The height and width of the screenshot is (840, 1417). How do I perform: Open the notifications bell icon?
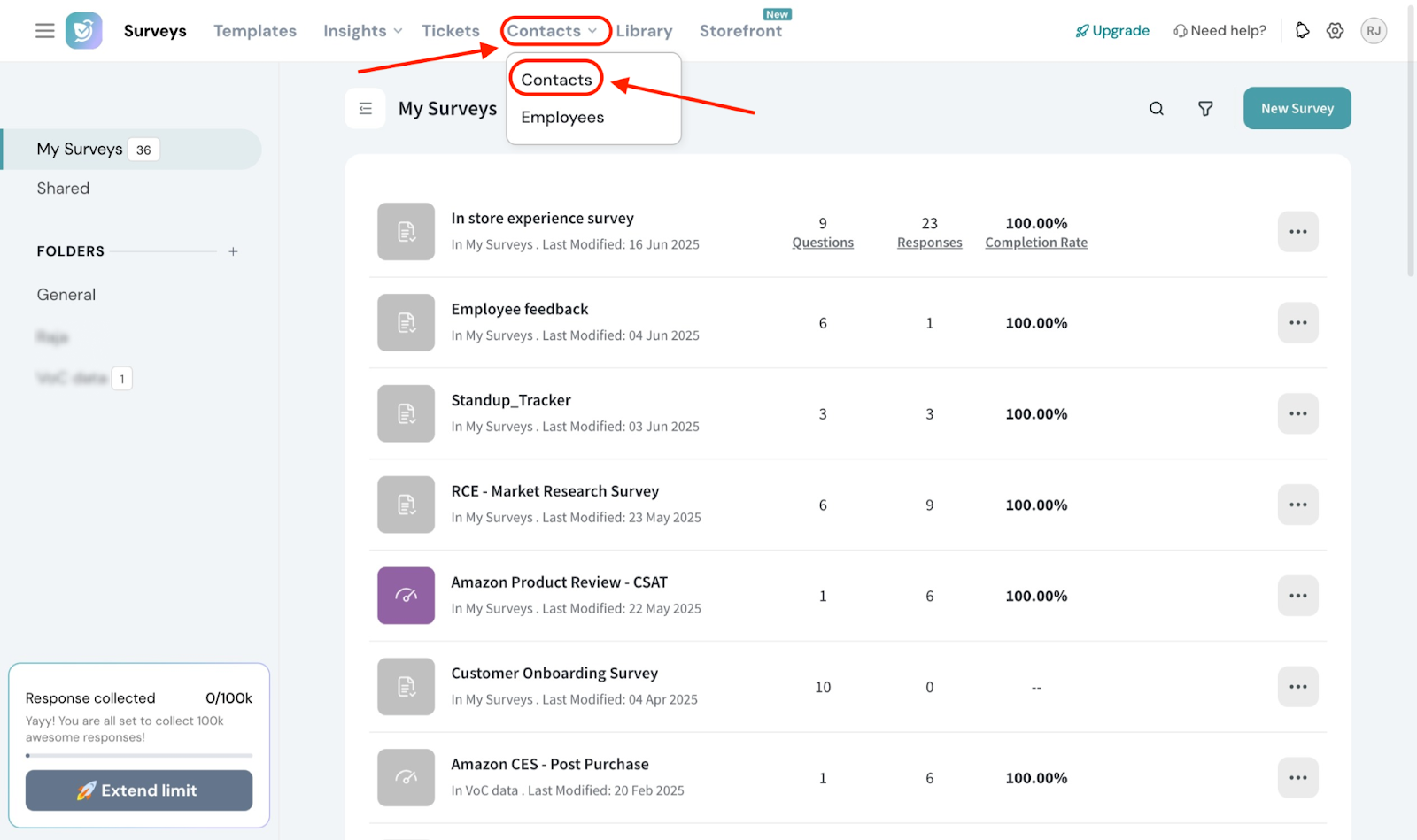(1302, 31)
